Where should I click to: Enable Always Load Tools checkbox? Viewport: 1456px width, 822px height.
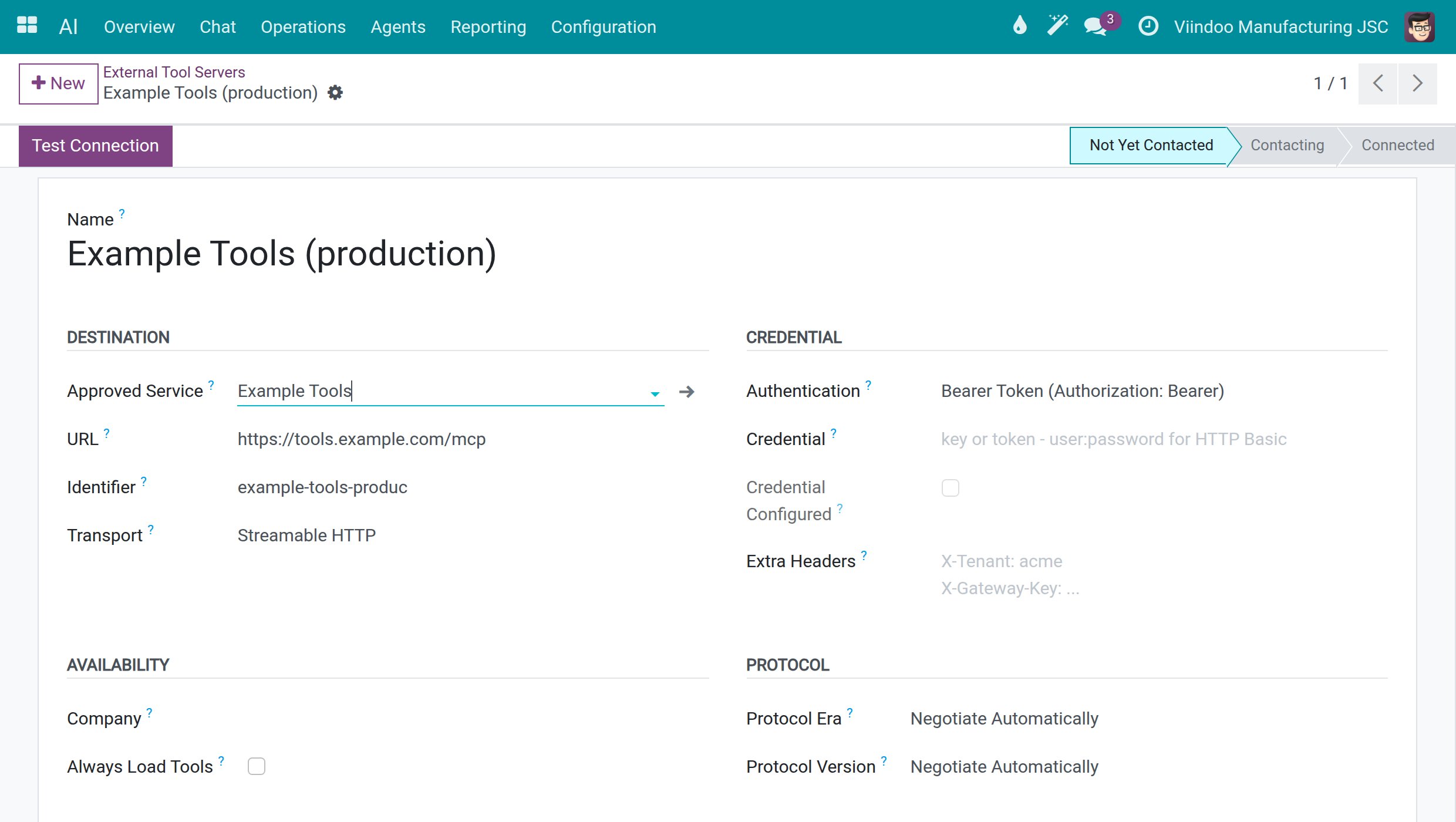click(x=257, y=766)
